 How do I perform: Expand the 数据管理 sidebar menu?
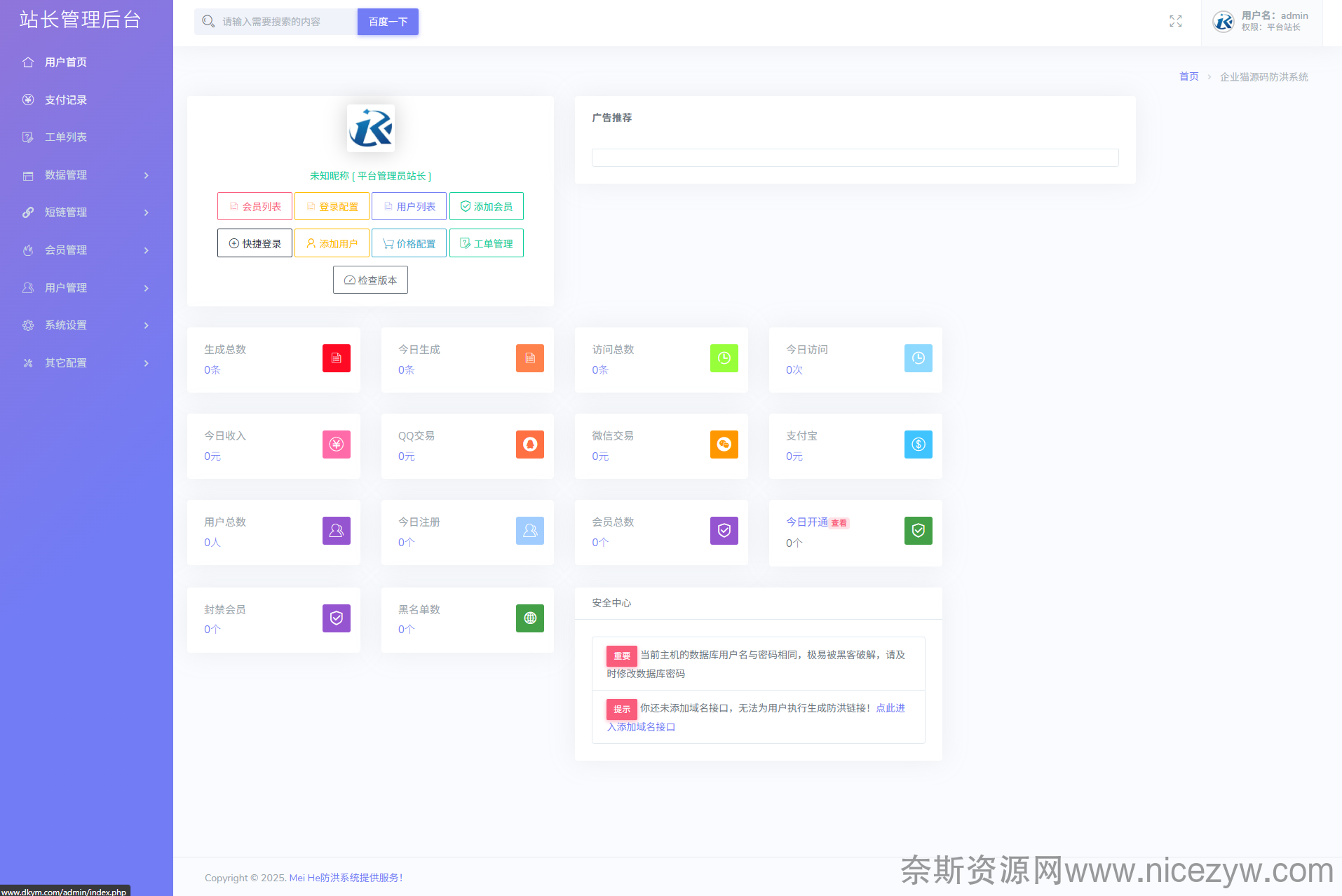pyautogui.click(x=86, y=175)
